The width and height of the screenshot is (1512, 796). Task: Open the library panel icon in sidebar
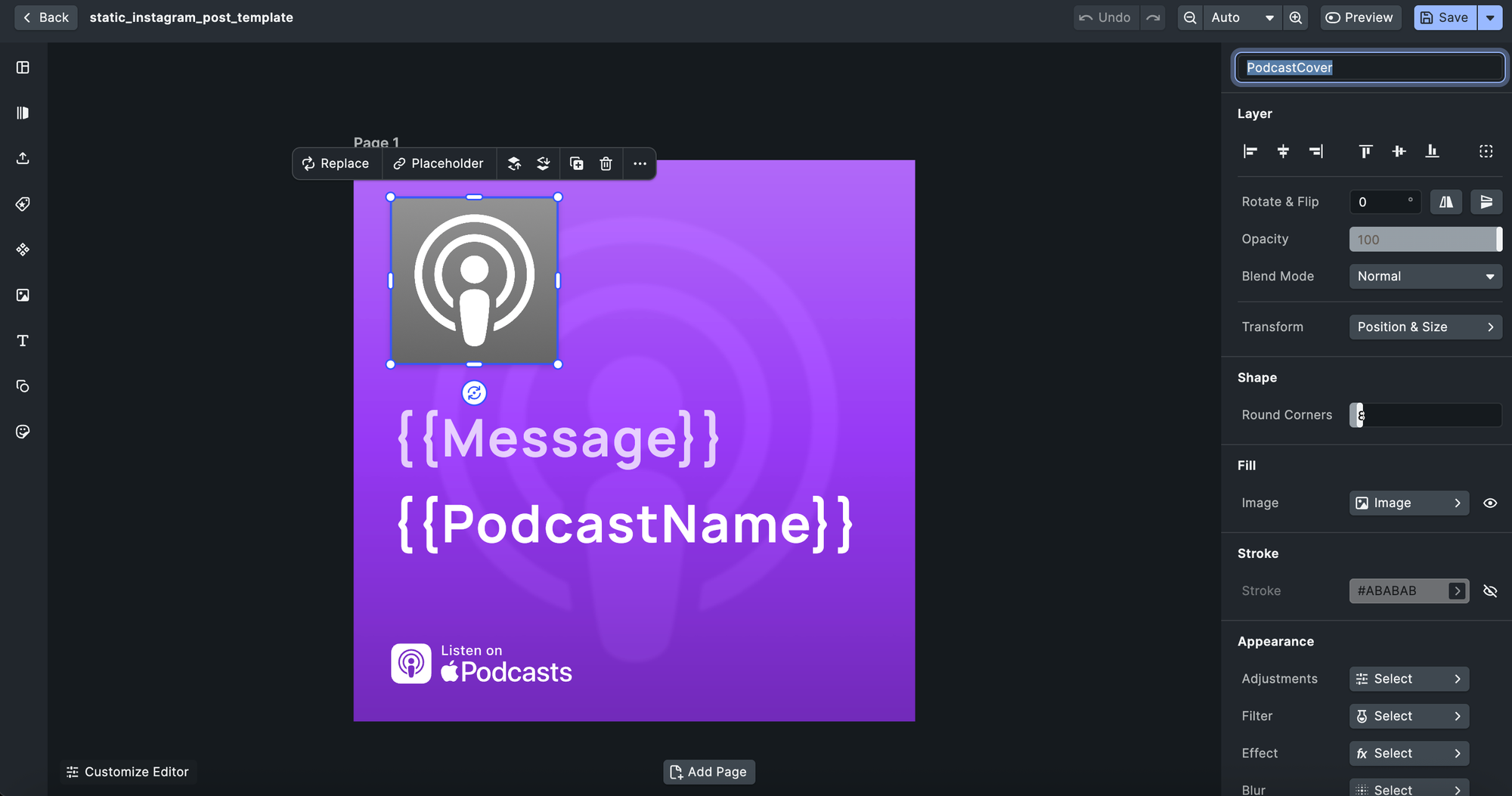point(23,113)
